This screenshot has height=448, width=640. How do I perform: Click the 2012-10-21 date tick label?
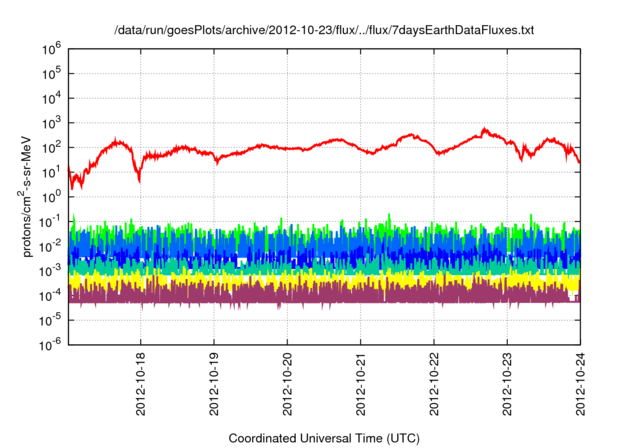(x=360, y=384)
